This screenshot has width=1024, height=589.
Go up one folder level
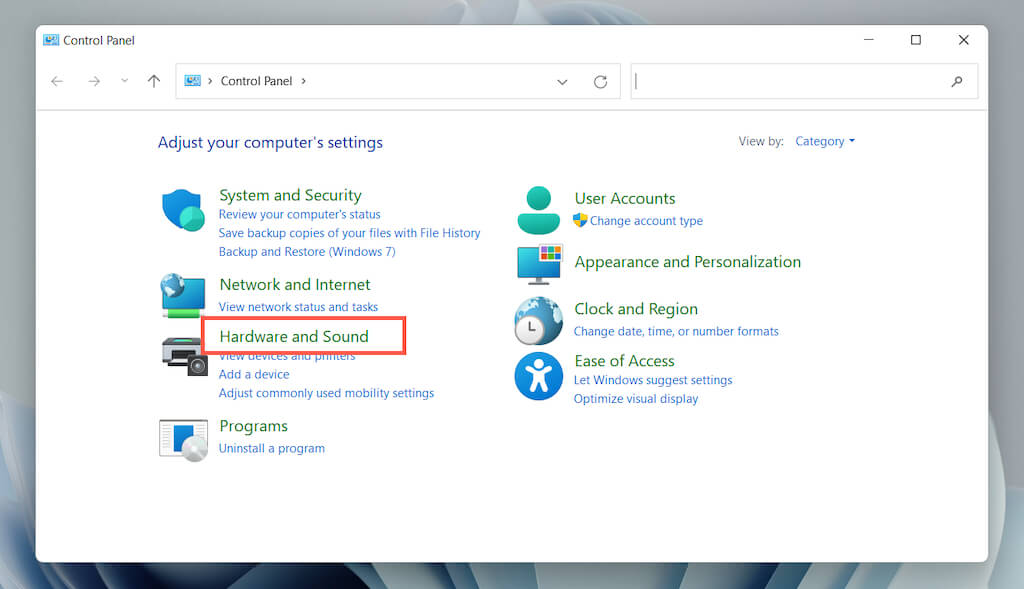(153, 82)
